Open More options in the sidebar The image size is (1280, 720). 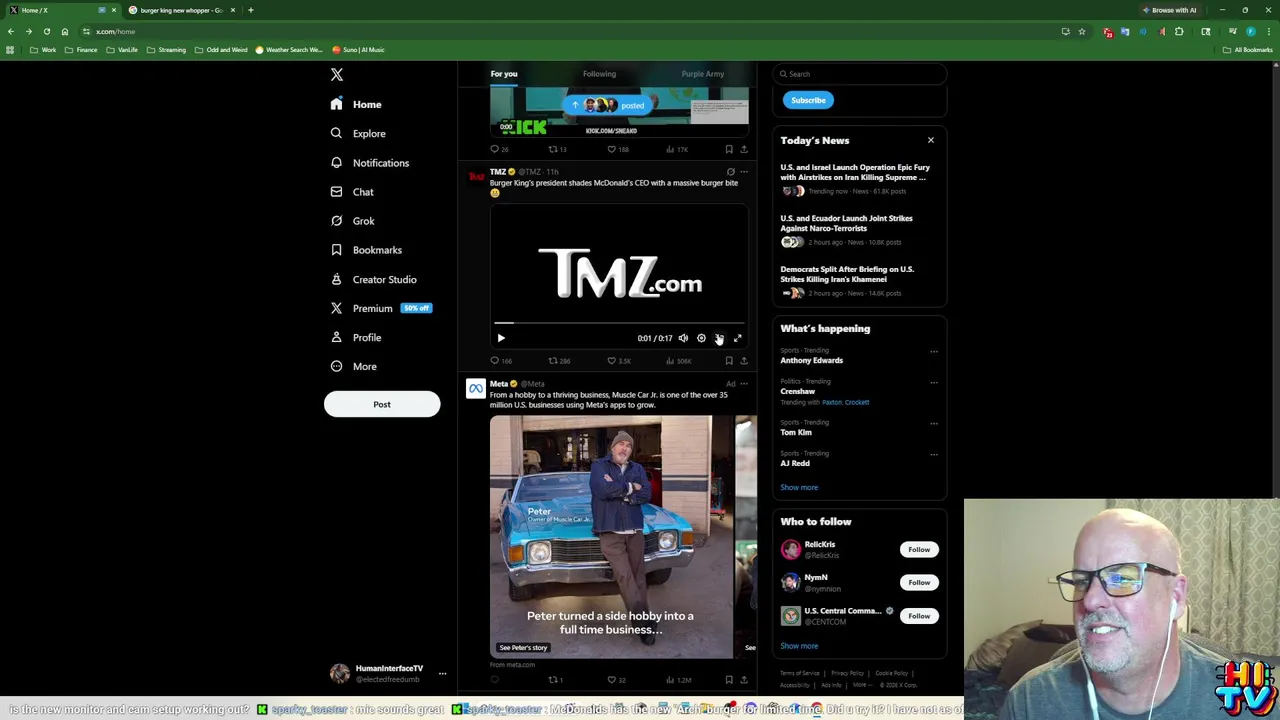click(x=353, y=367)
